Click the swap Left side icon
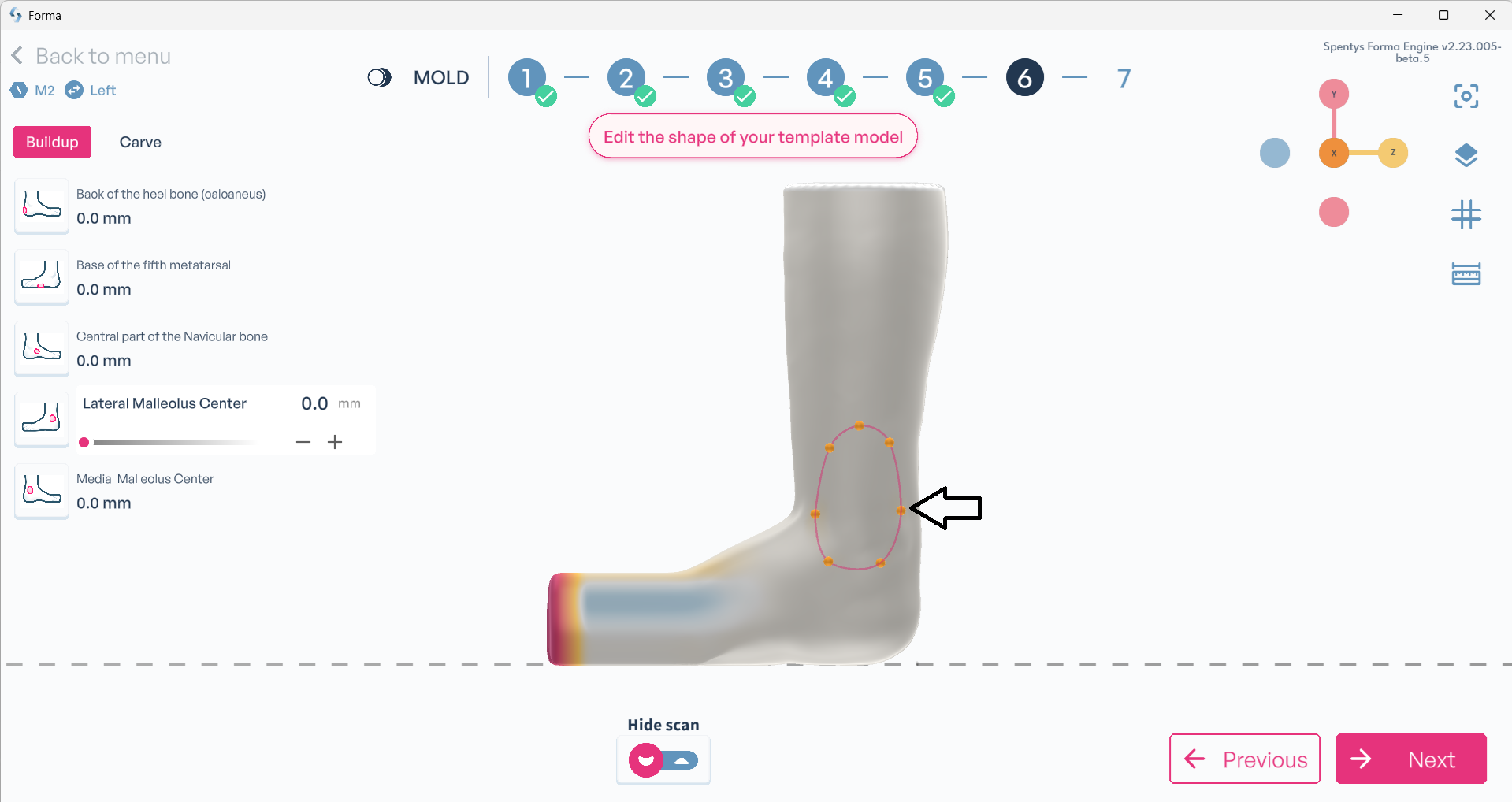Screen dimensions: 1512x802 (74, 90)
